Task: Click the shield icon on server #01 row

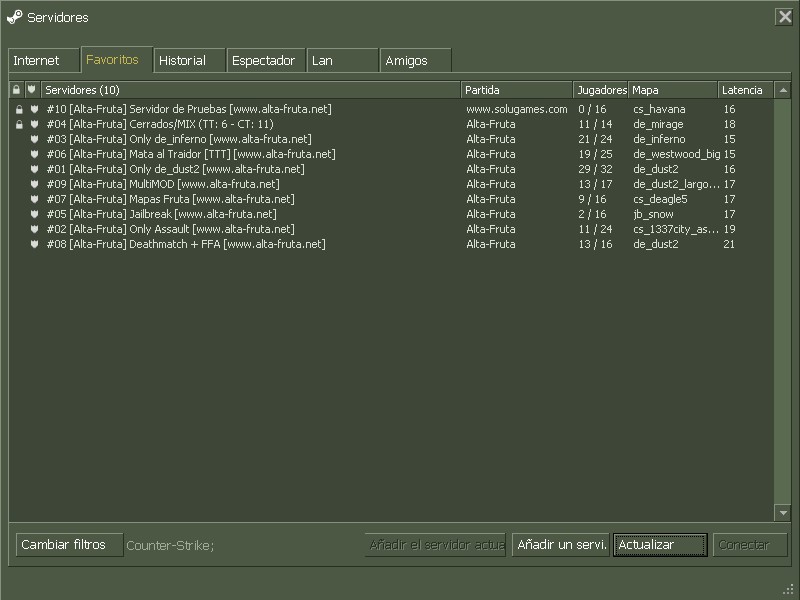Action: [x=34, y=169]
